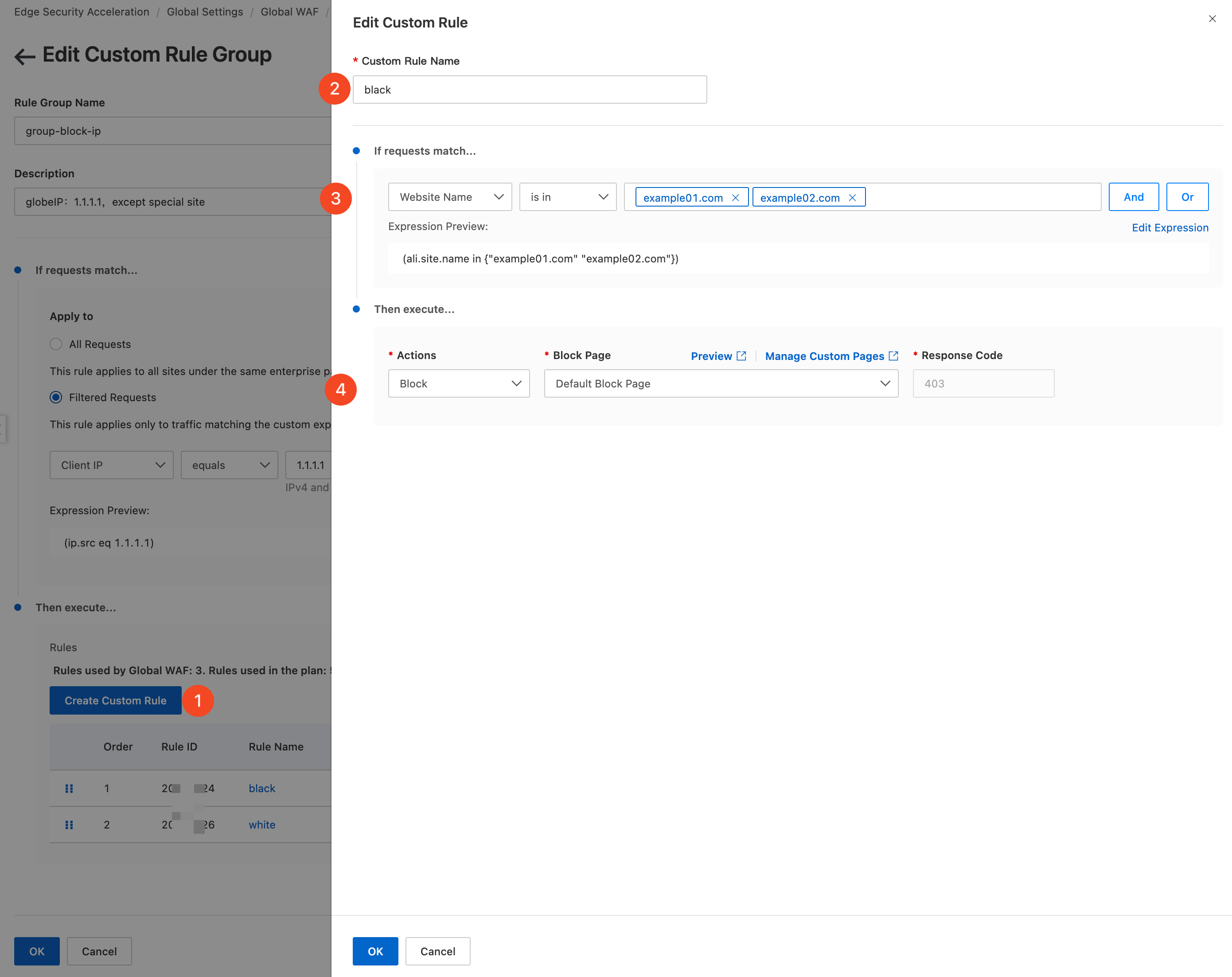Image resolution: width=1232 pixels, height=977 pixels.
Task: Open the block page Preview link
Action: pos(718,356)
